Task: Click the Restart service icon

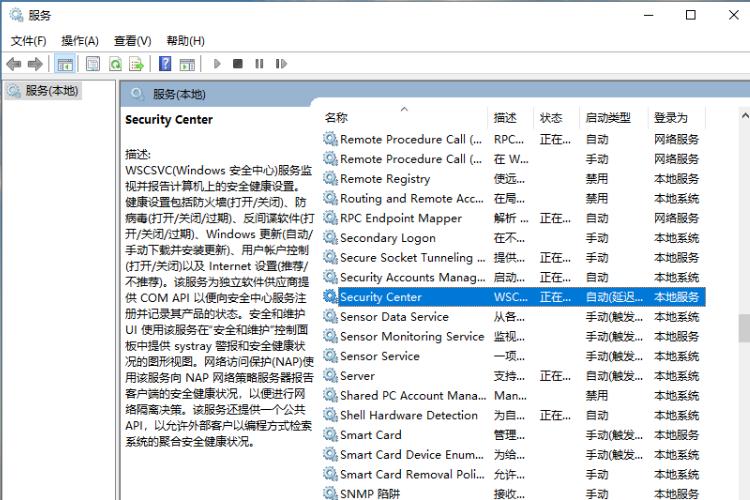Action: (281, 64)
